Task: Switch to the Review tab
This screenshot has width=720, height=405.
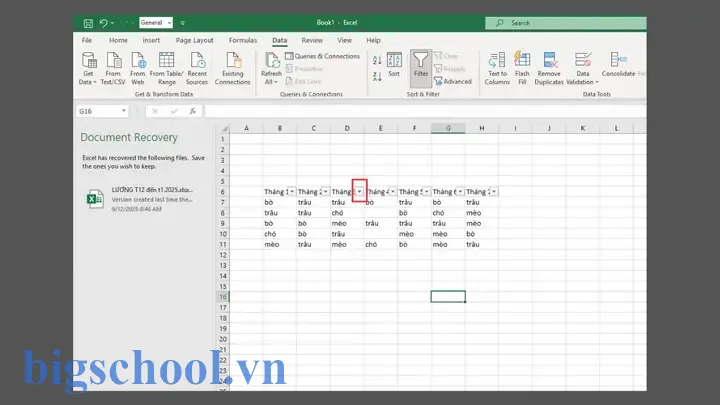Action: tap(312, 40)
